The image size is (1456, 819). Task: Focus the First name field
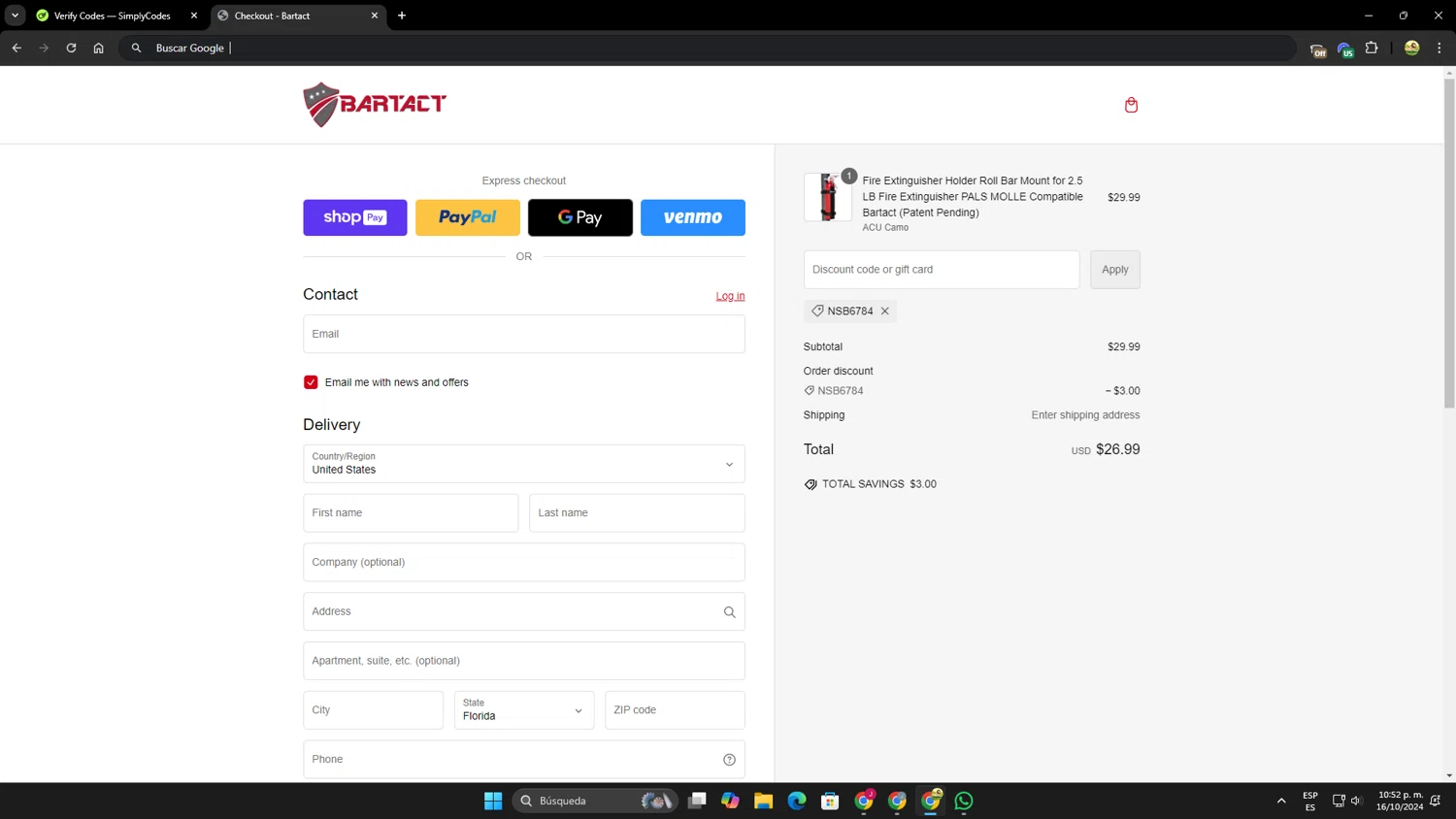point(411,513)
